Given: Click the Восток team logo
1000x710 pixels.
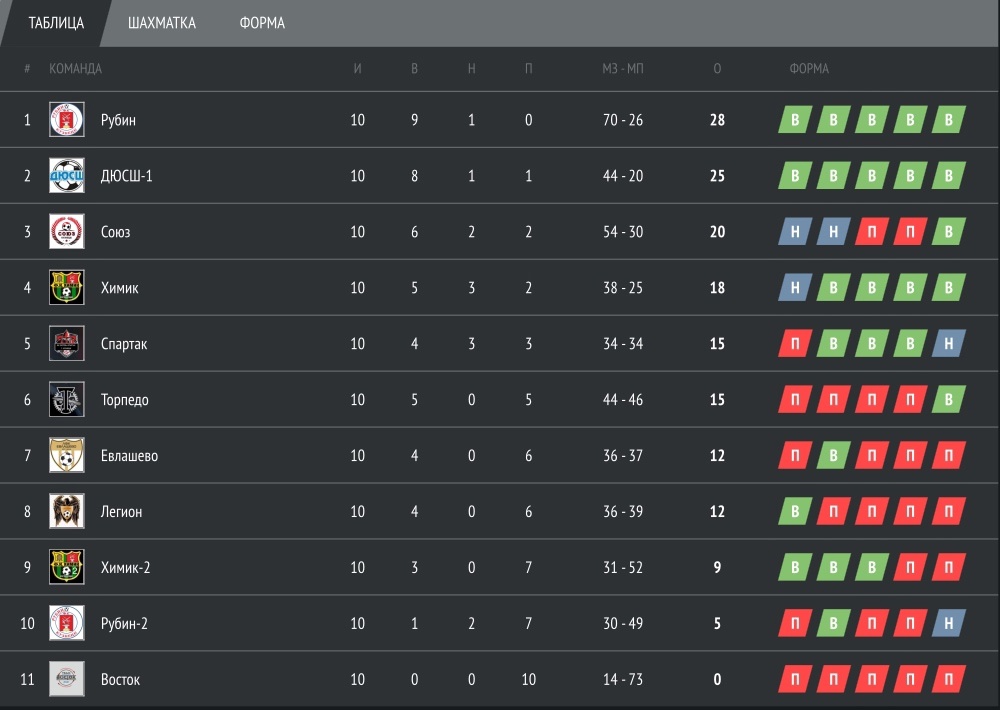Looking at the screenshot, I should (x=67, y=679).
